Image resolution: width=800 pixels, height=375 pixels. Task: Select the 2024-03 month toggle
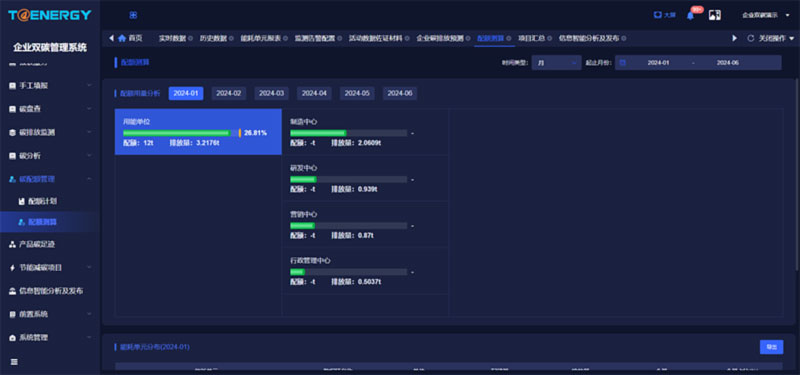271,93
